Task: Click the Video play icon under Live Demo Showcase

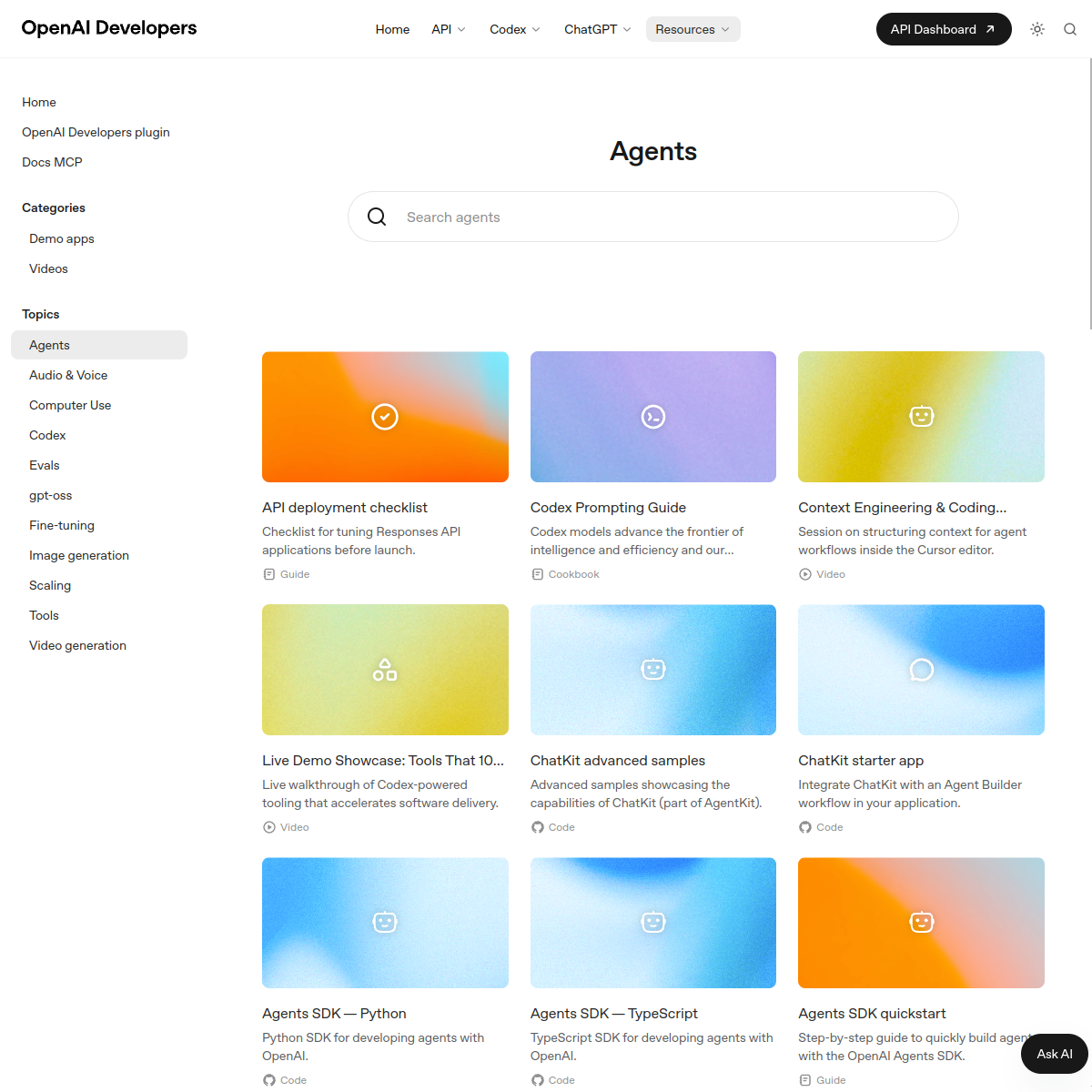Action: point(269,827)
